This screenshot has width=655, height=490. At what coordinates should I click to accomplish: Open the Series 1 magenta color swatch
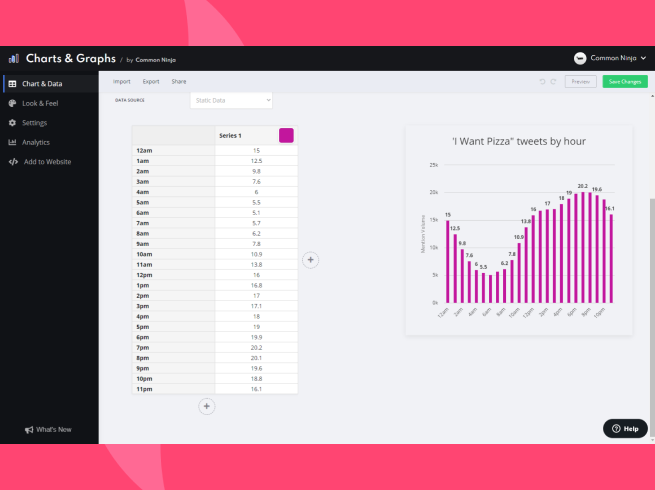click(x=286, y=135)
